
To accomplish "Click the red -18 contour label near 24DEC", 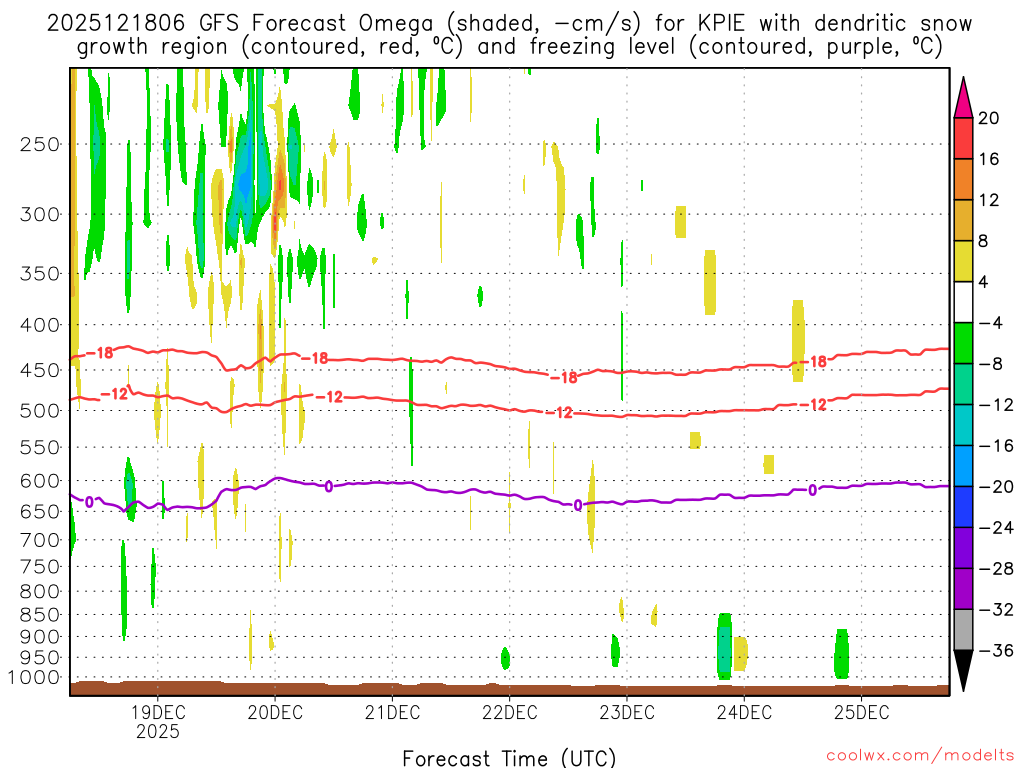I will [x=814, y=361].
